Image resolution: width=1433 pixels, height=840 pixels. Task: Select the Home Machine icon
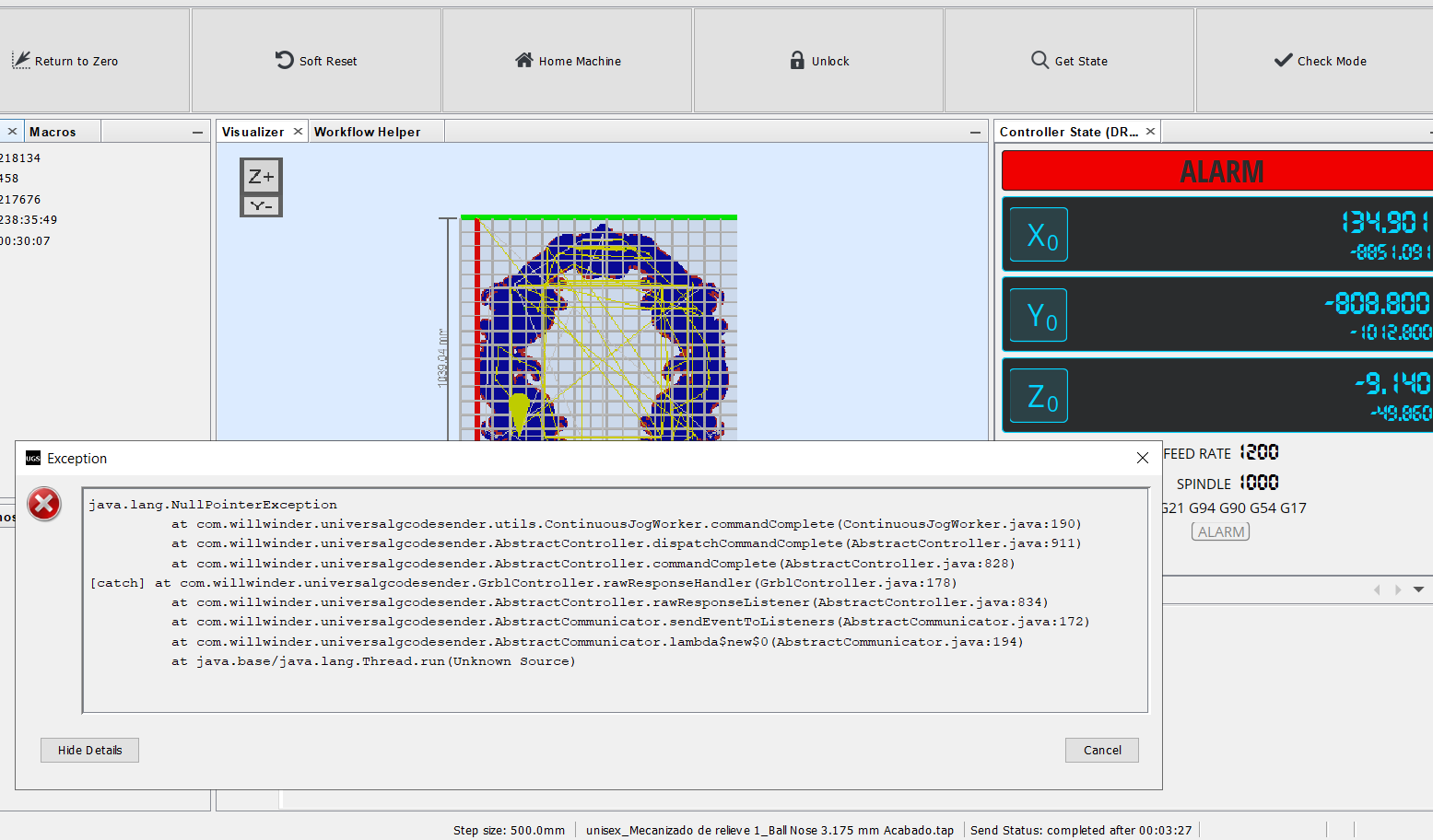tap(524, 61)
